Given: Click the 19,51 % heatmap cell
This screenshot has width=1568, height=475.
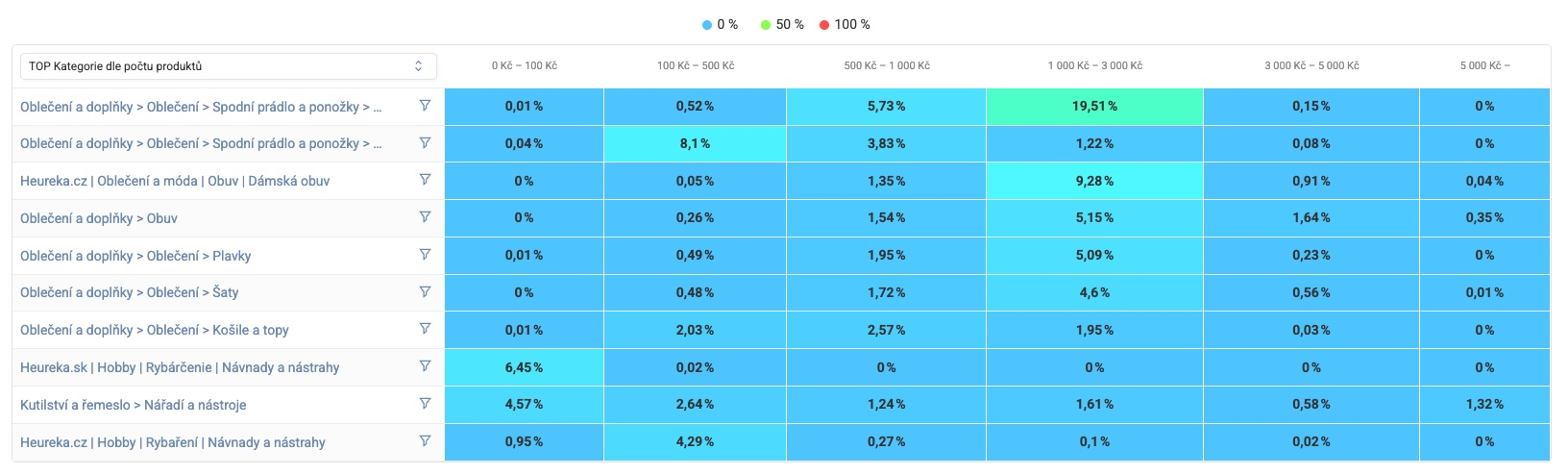Looking at the screenshot, I should pyautogui.click(x=1094, y=107).
